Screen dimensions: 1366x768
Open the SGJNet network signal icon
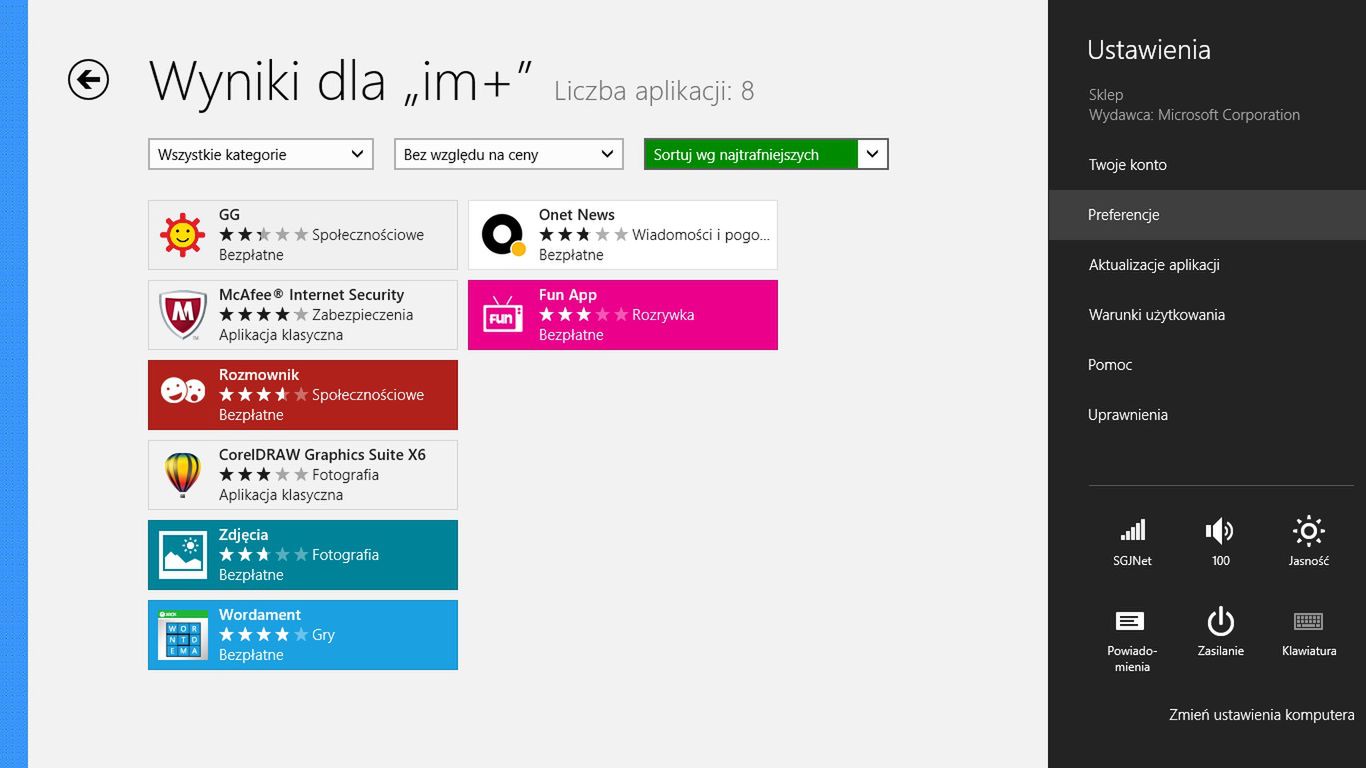click(x=1132, y=530)
